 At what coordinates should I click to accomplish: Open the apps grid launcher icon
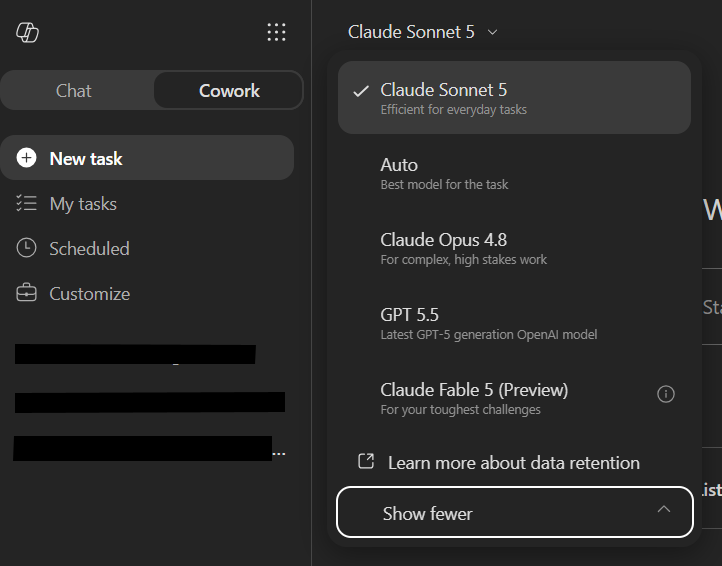[276, 32]
